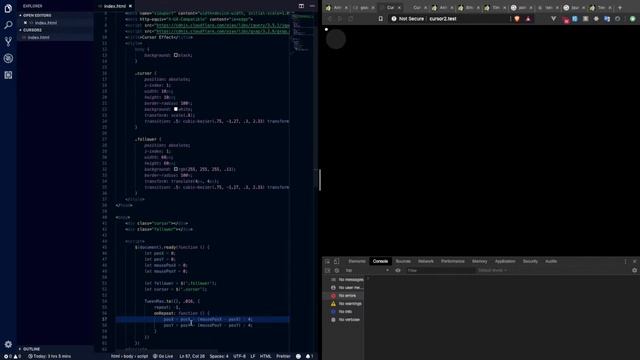The width and height of the screenshot is (640, 360).
Task: Open the editor More Actions menu
Action: [312, 6]
